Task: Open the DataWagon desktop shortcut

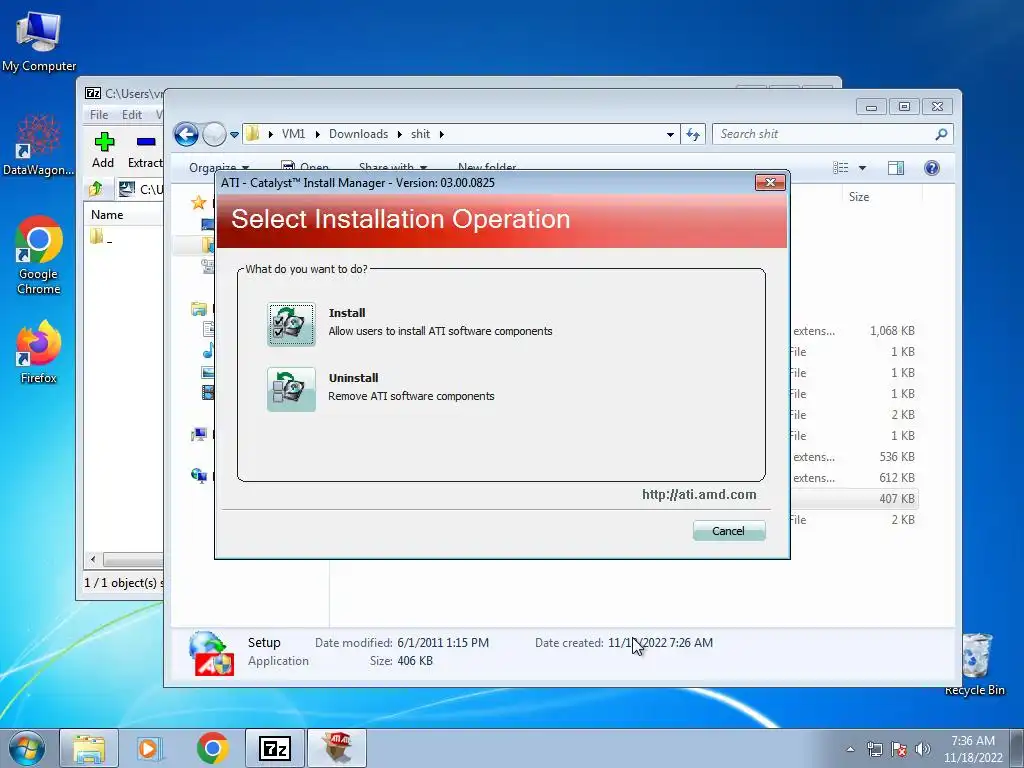Action: tap(39, 145)
